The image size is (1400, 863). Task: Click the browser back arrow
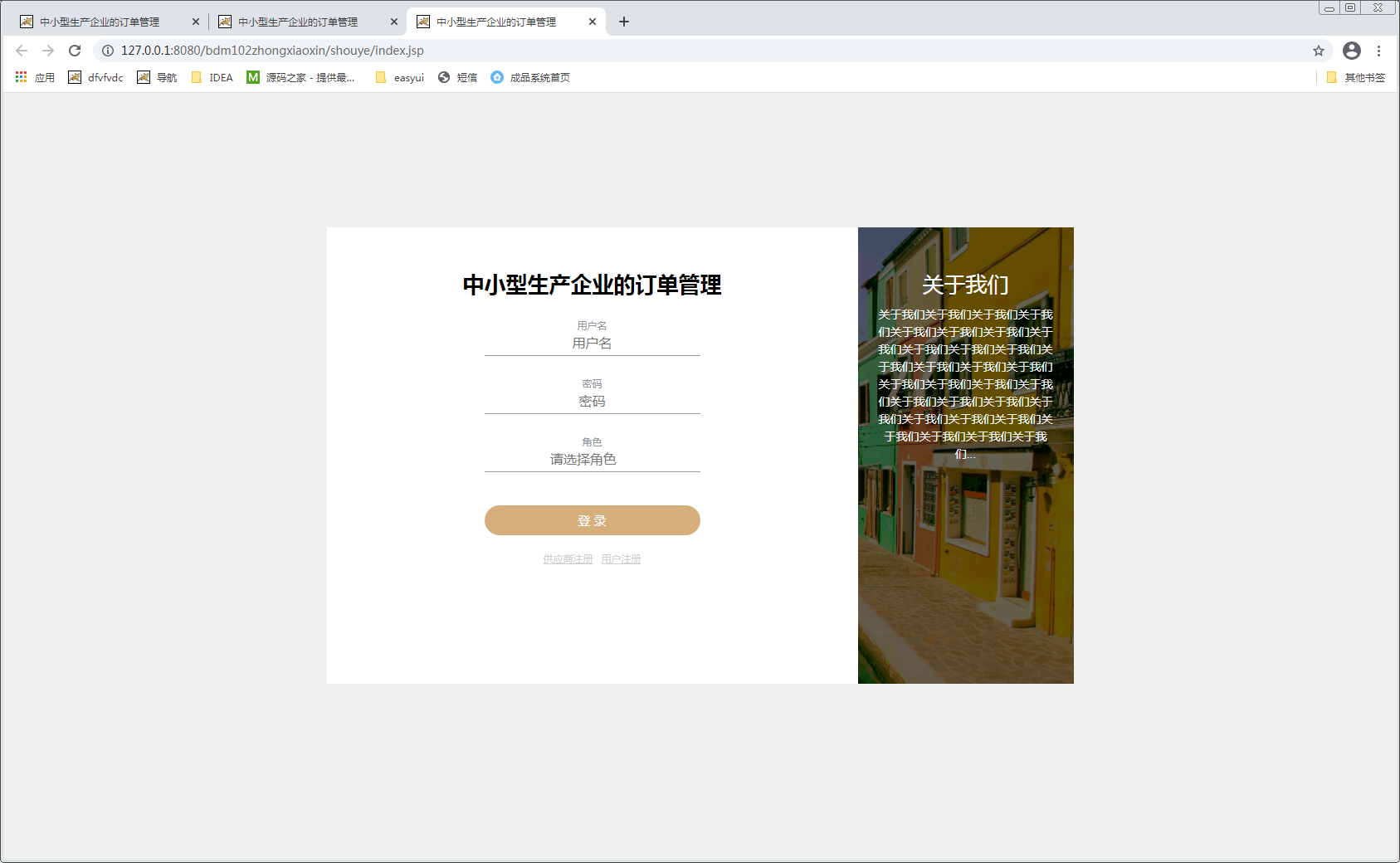[22, 51]
